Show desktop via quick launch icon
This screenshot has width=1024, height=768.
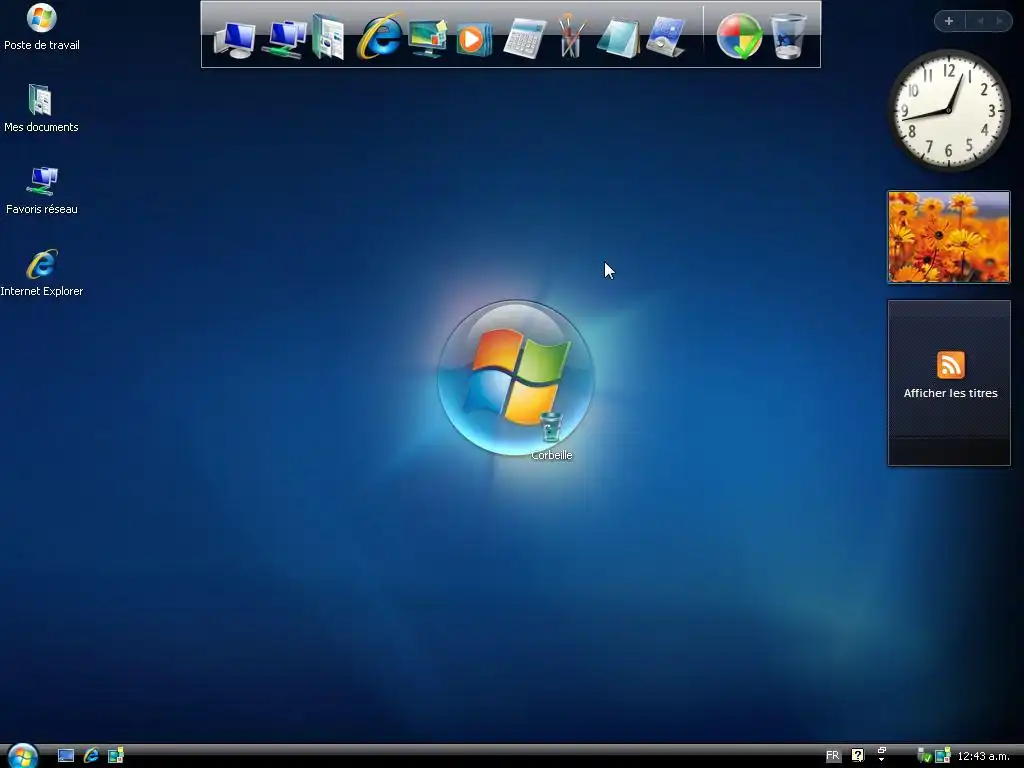tap(66, 756)
